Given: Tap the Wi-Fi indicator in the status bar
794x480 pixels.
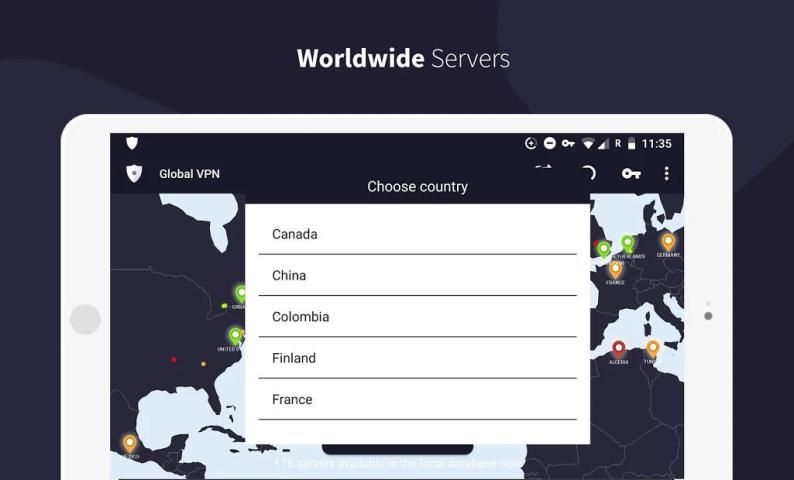Looking at the screenshot, I should pos(588,144).
